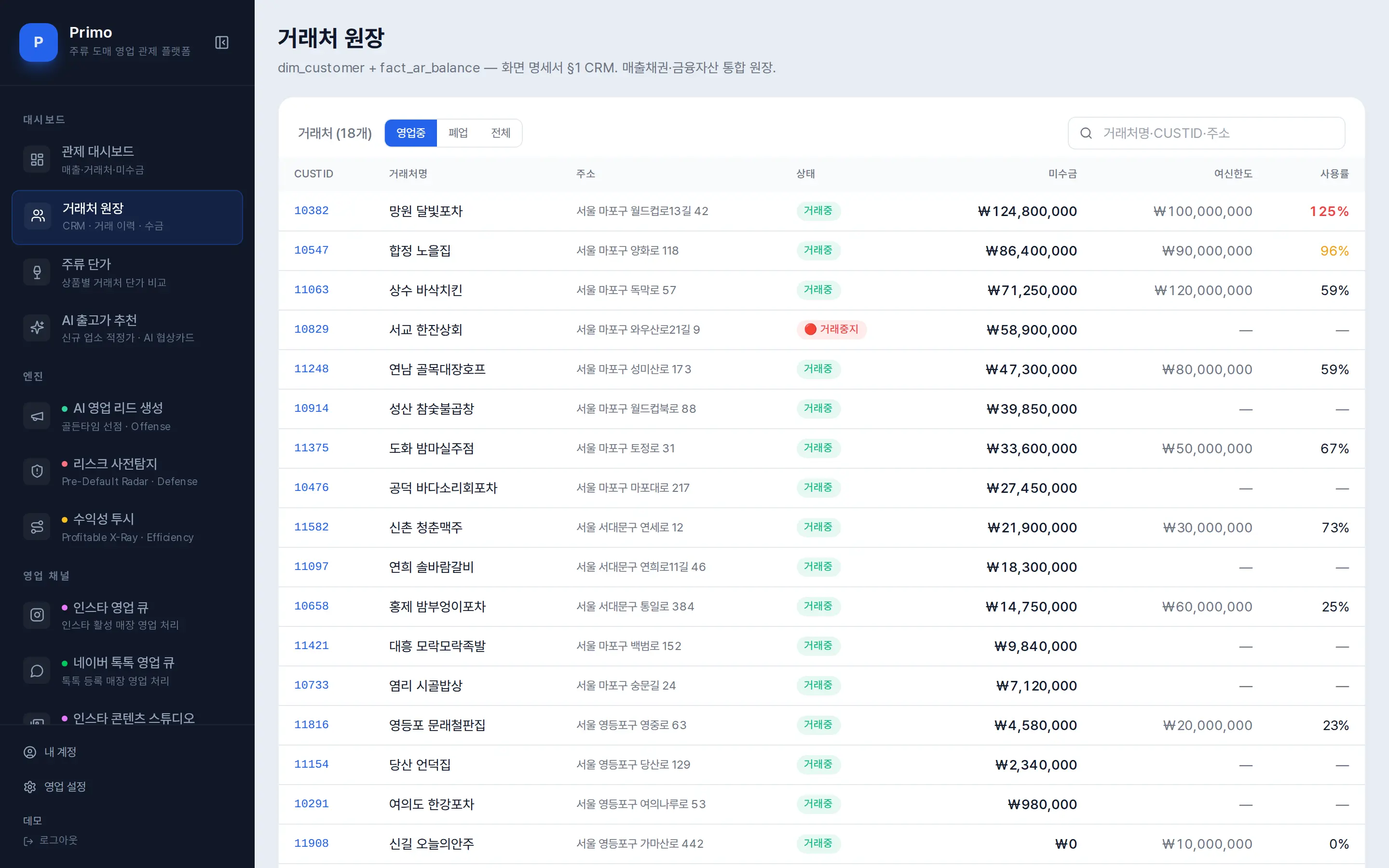Open customer ID 11908 link
The width and height of the screenshot is (1389, 868).
pos(312,843)
